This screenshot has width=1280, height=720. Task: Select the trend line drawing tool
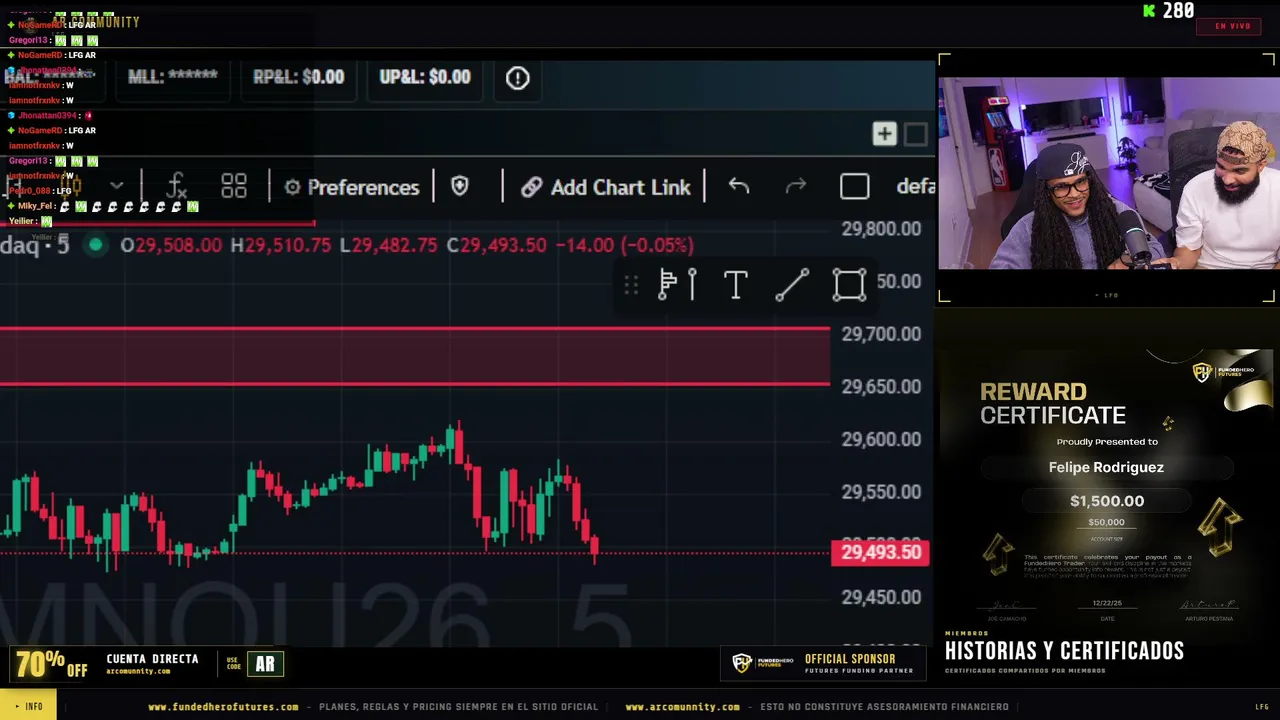tap(792, 285)
